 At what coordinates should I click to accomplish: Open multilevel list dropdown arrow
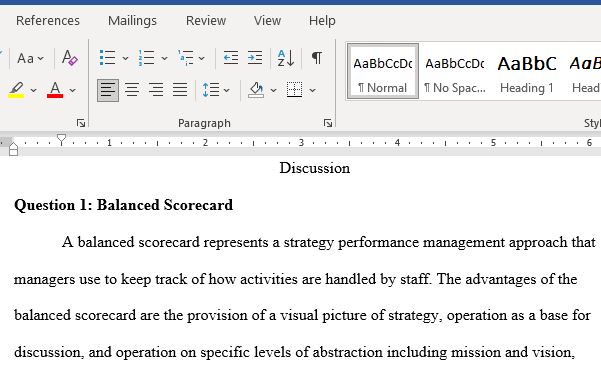[202, 59]
